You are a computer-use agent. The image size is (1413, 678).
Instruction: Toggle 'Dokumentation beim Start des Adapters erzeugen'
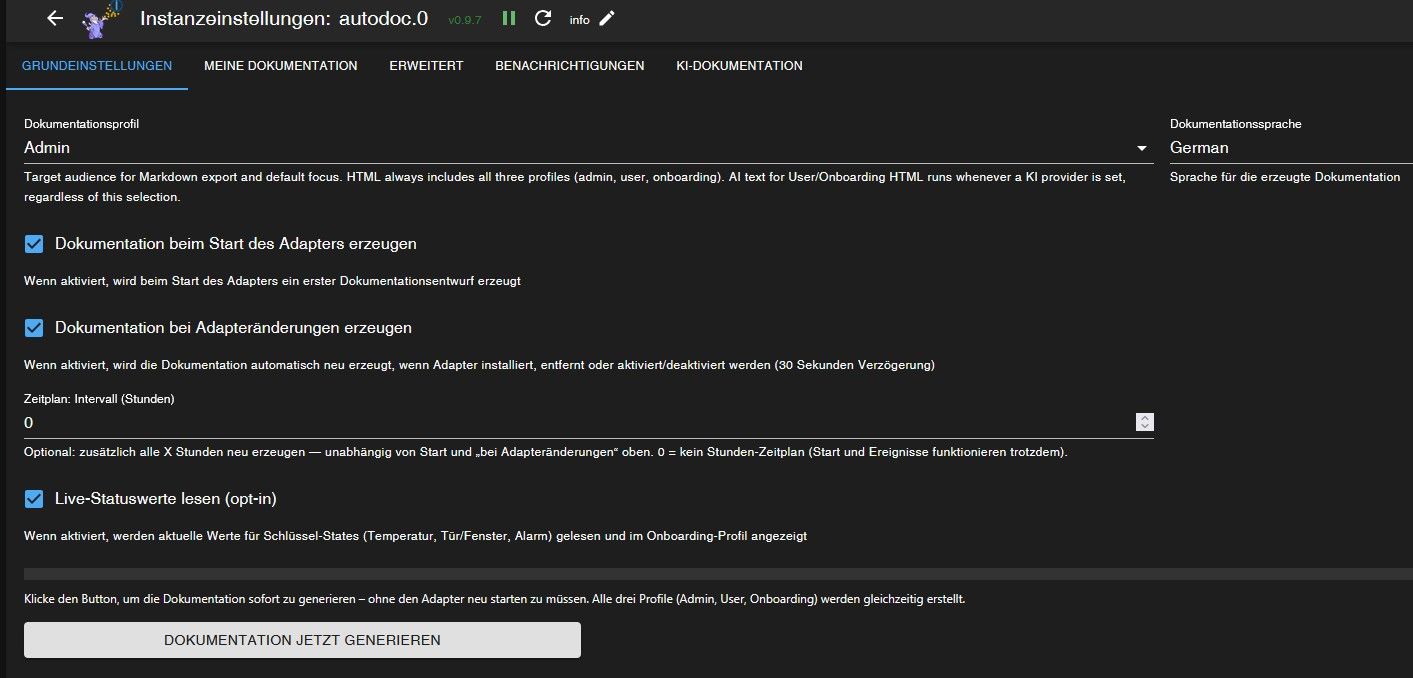pyautogui.click(x=34, y=244)
